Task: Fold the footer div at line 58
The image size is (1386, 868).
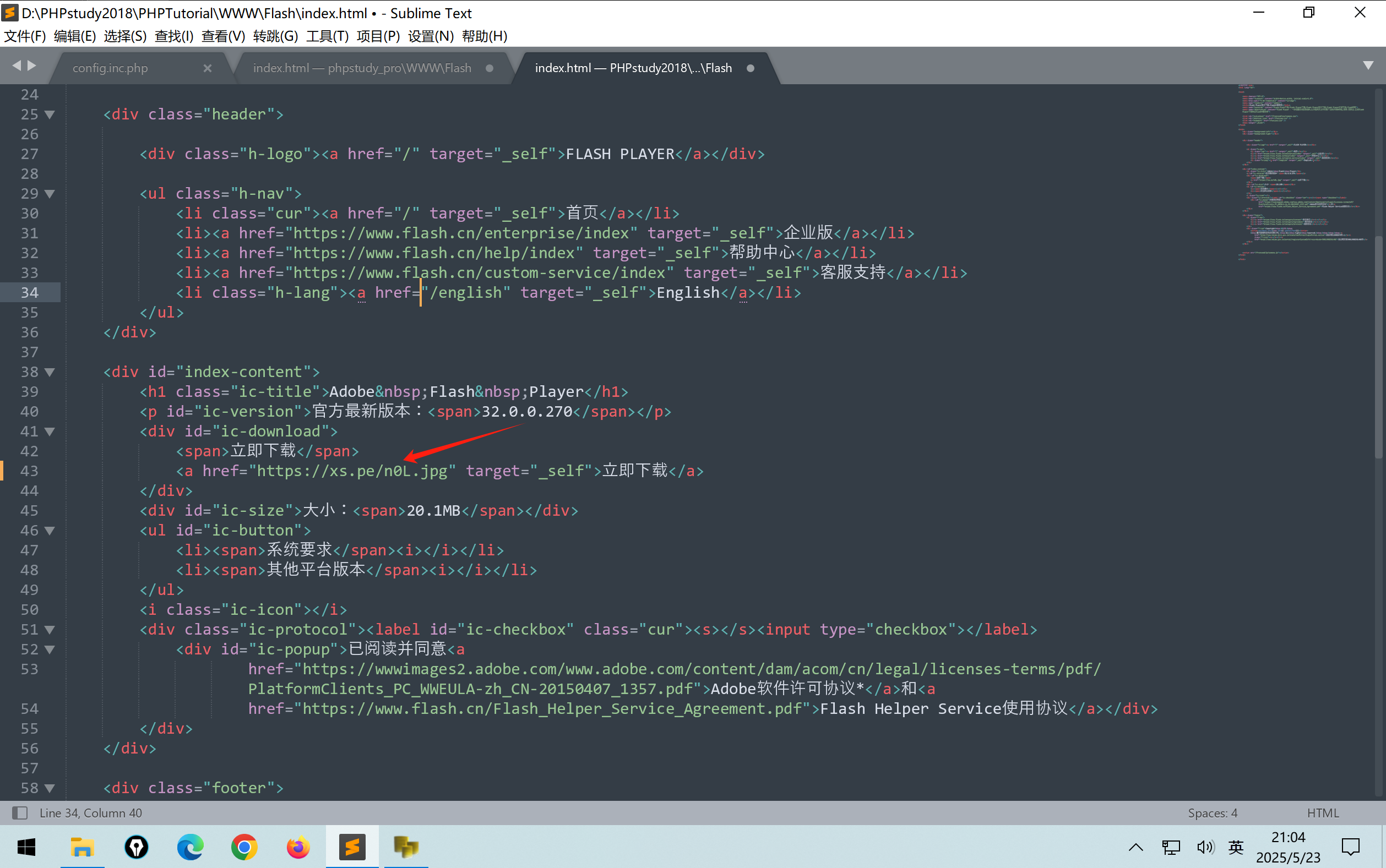Action: point(50,788)
